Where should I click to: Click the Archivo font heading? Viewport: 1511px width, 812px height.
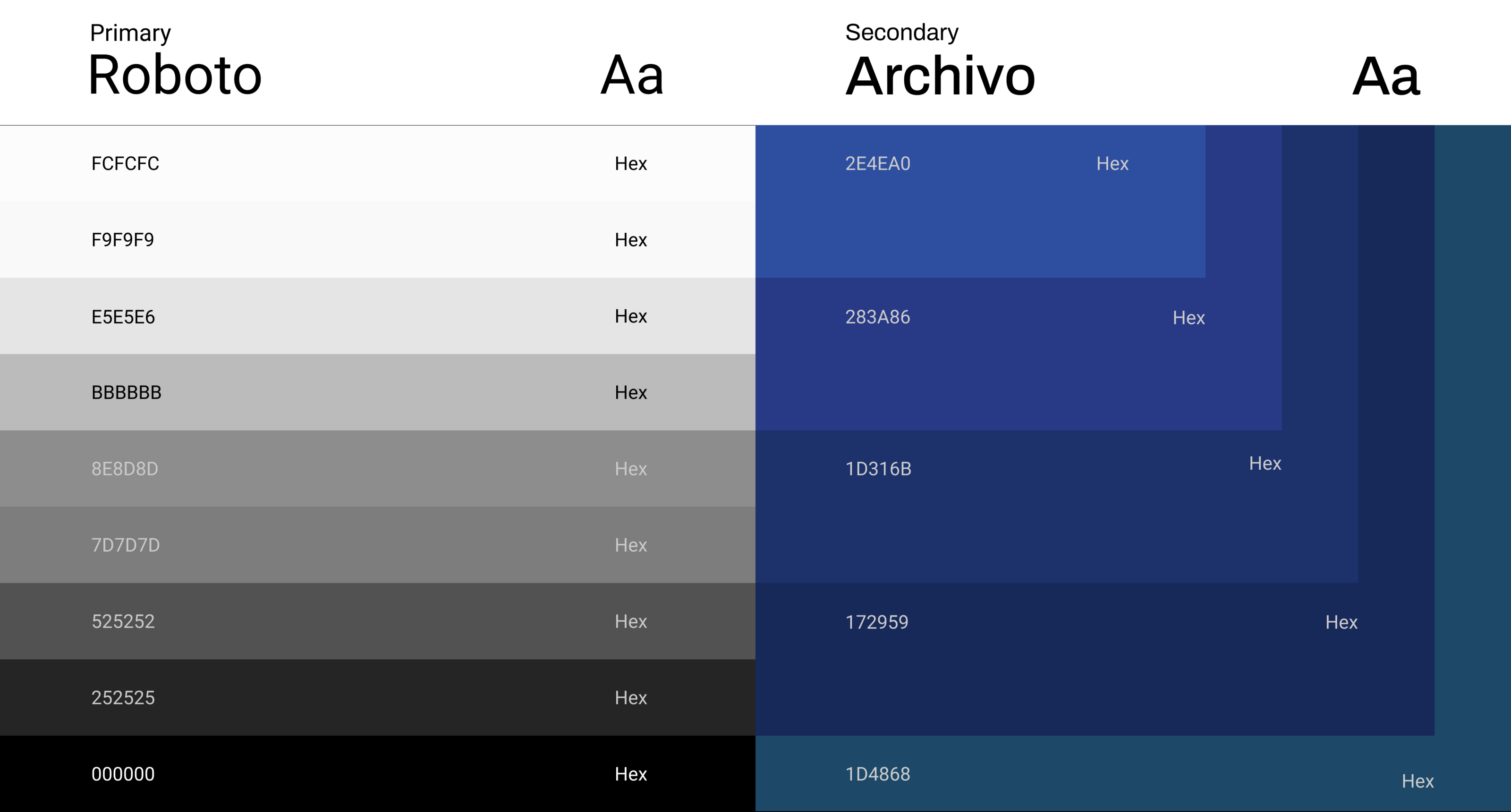coord(940,76)
